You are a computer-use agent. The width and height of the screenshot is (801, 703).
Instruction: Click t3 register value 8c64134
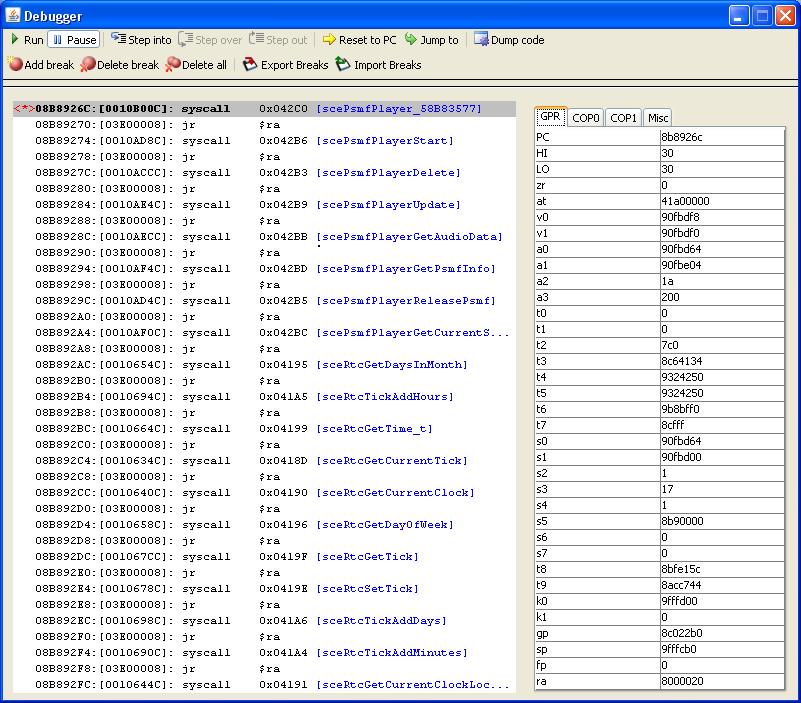pos(722,361)
